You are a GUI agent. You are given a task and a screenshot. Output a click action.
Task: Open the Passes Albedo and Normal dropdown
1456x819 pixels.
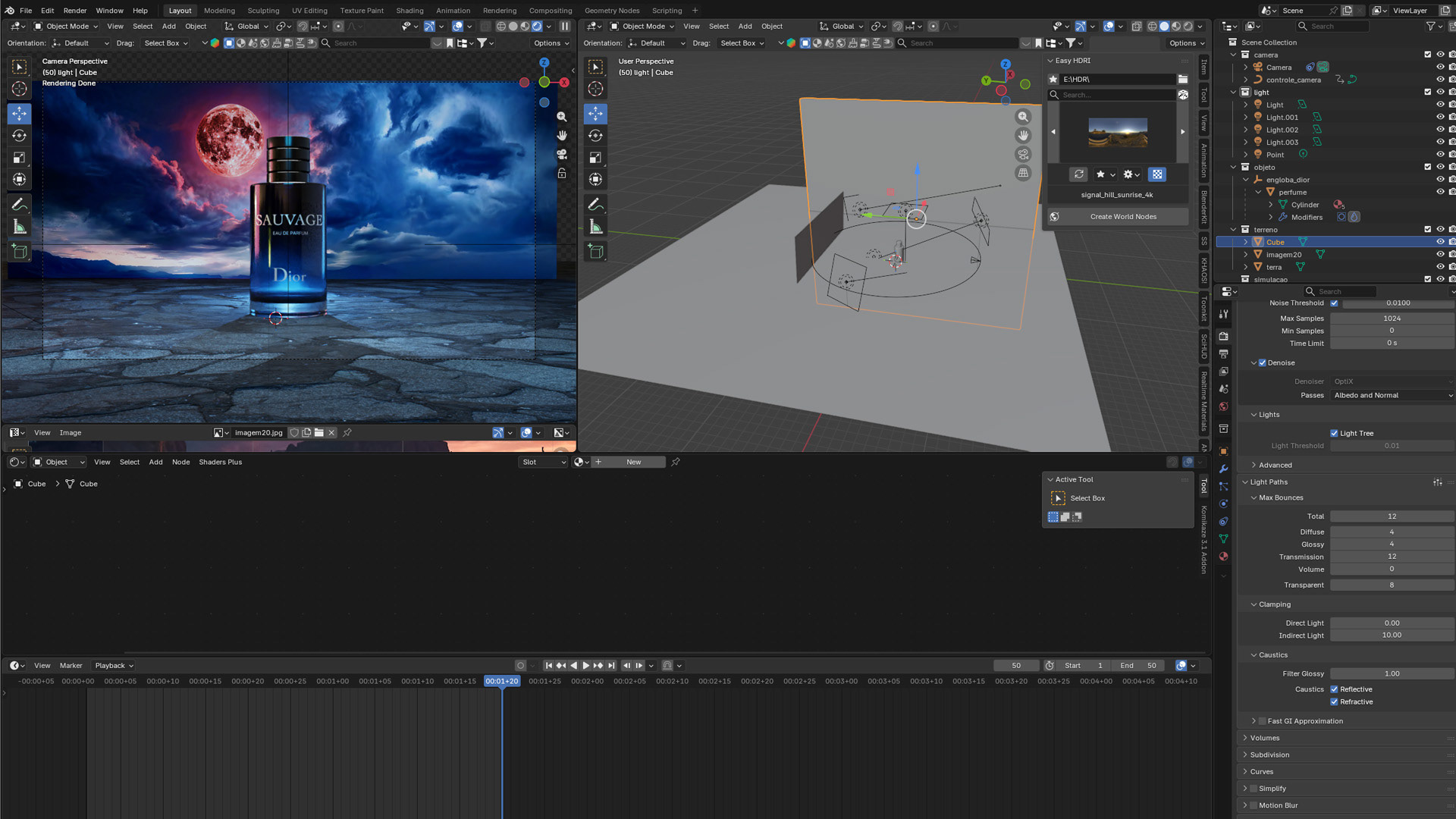pyautogui.click(x=1392, y=395)
